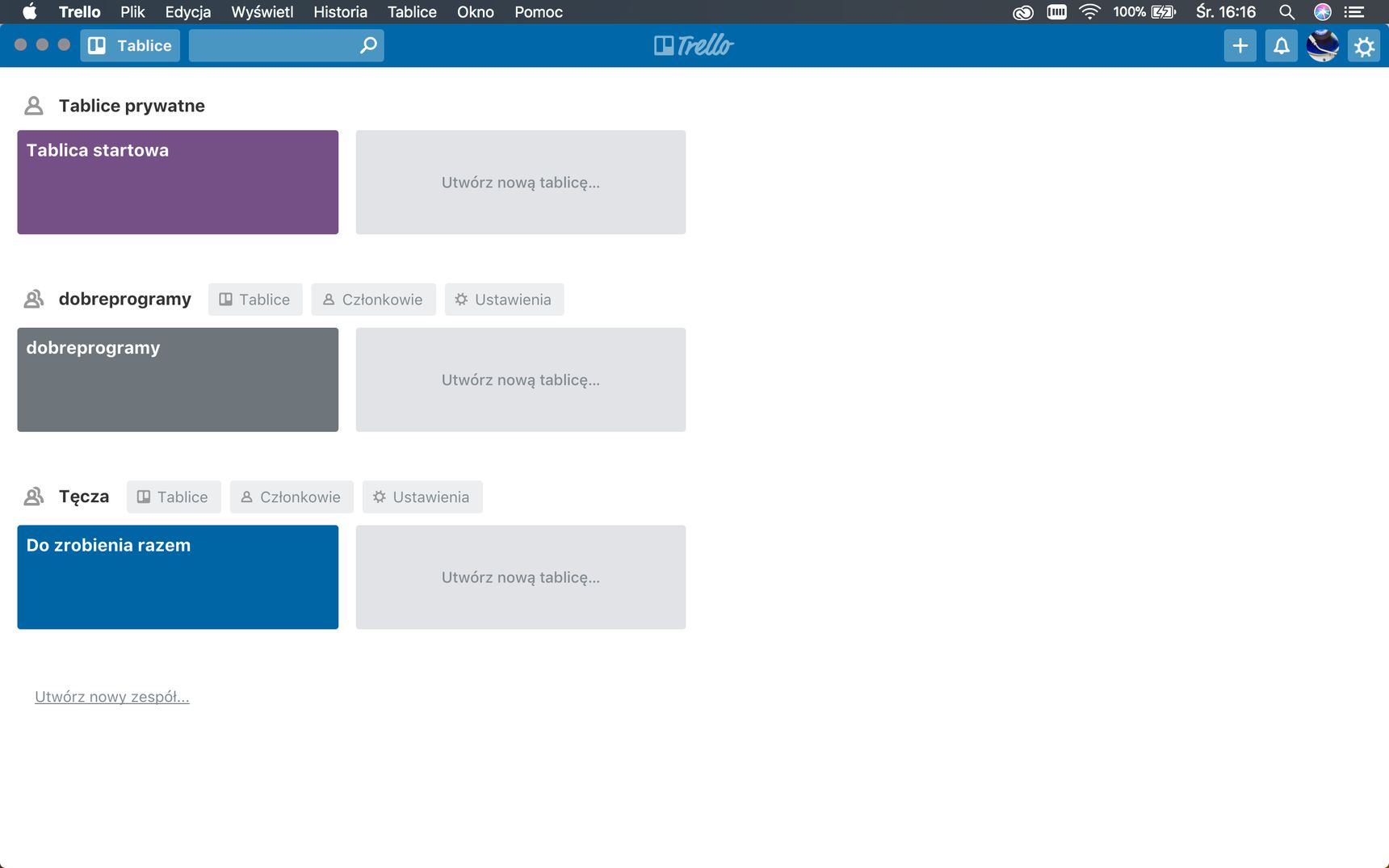
Task: Open the Historia menu
Action: pyautogui.click(x=340, y=11)
